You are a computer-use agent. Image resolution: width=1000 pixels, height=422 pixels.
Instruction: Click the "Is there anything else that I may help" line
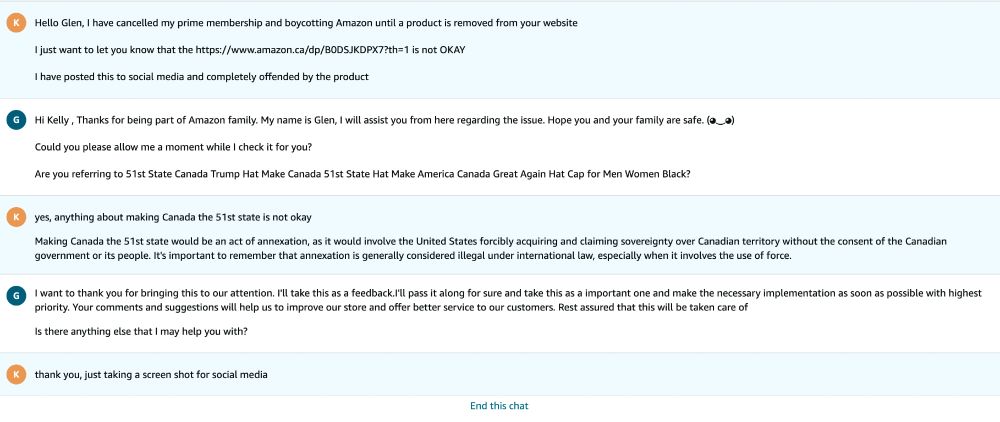[x=141, y=331]
